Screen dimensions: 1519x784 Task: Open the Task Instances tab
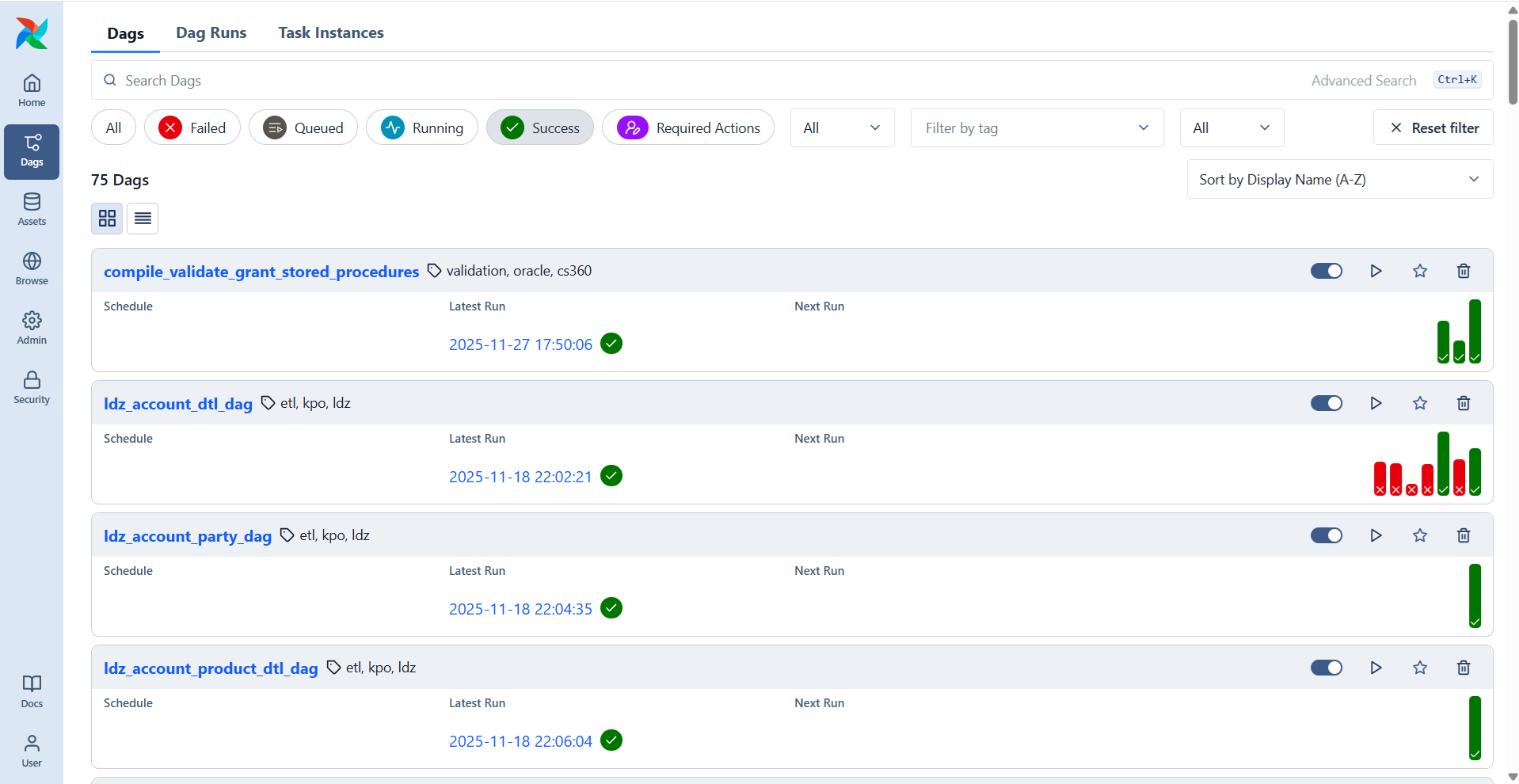[330, 32]
